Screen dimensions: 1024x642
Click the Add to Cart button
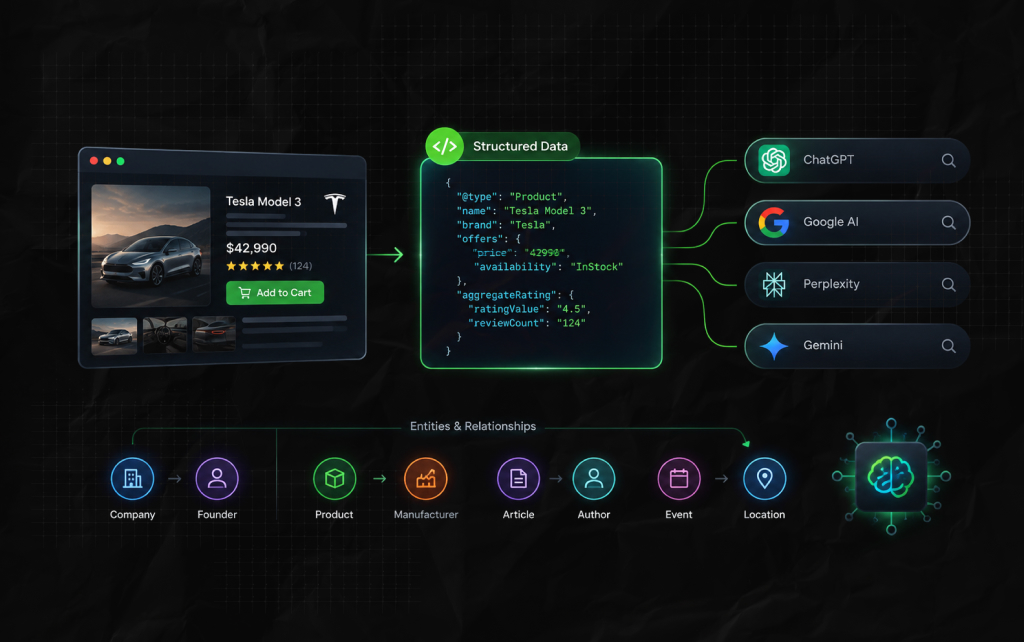coord(275,293)
